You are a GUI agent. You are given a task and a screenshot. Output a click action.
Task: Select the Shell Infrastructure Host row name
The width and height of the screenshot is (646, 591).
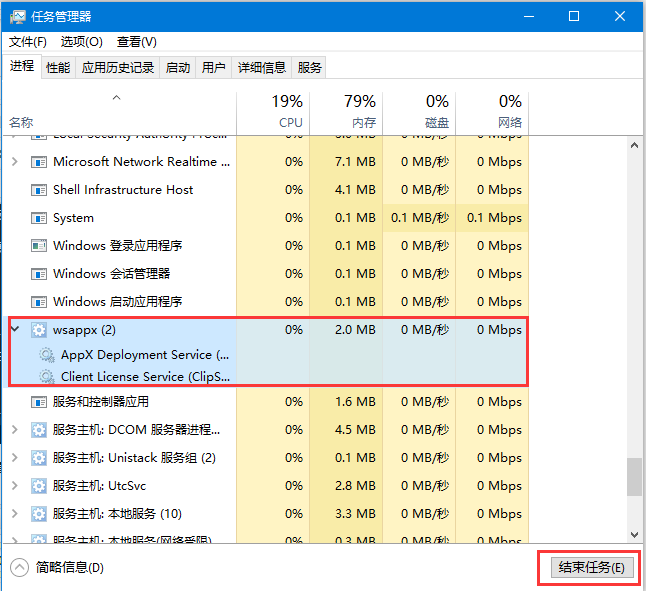point(123,190)
